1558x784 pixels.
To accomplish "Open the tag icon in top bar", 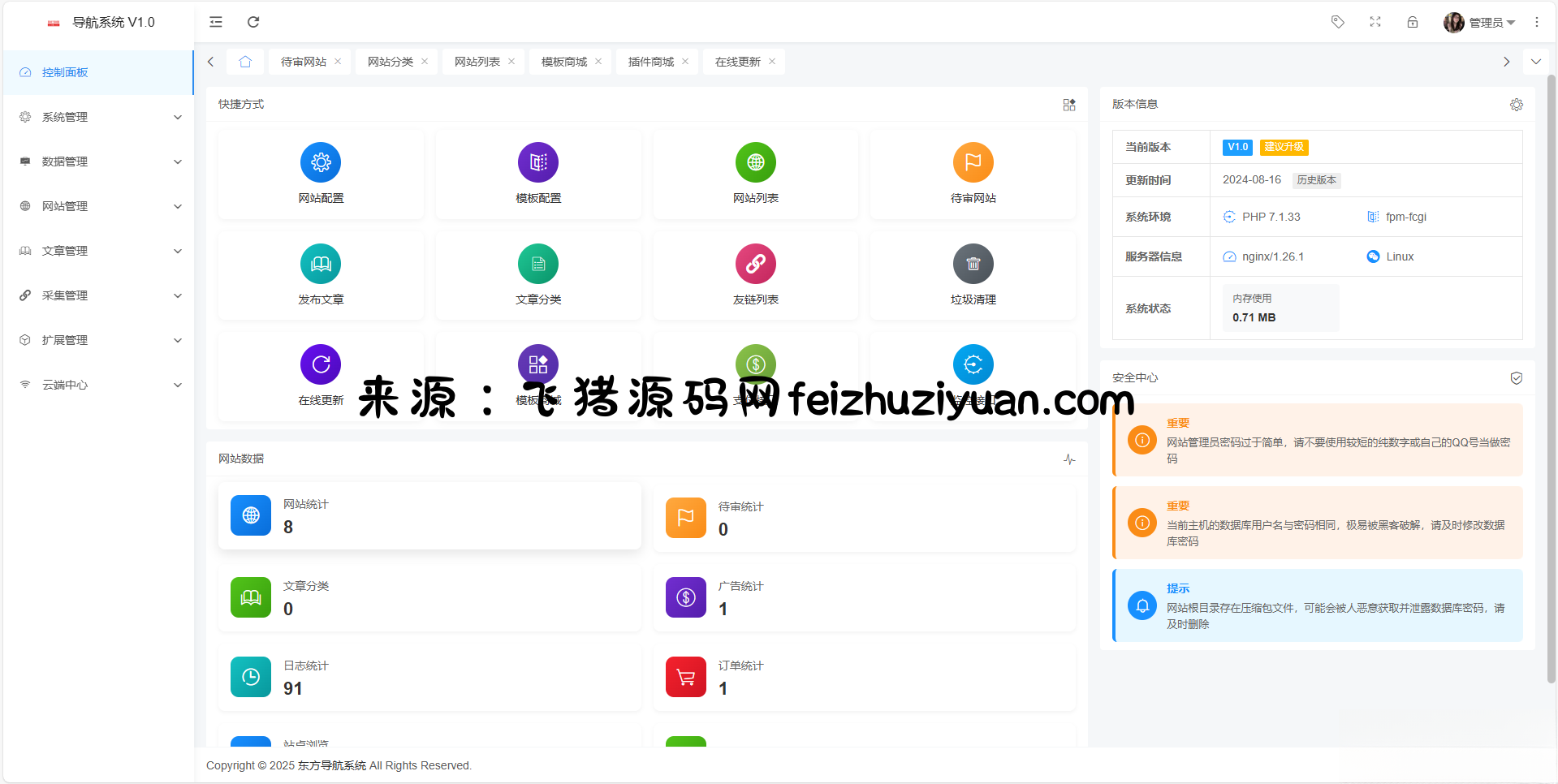I will pyautogui.click(x=1338, y=22).
